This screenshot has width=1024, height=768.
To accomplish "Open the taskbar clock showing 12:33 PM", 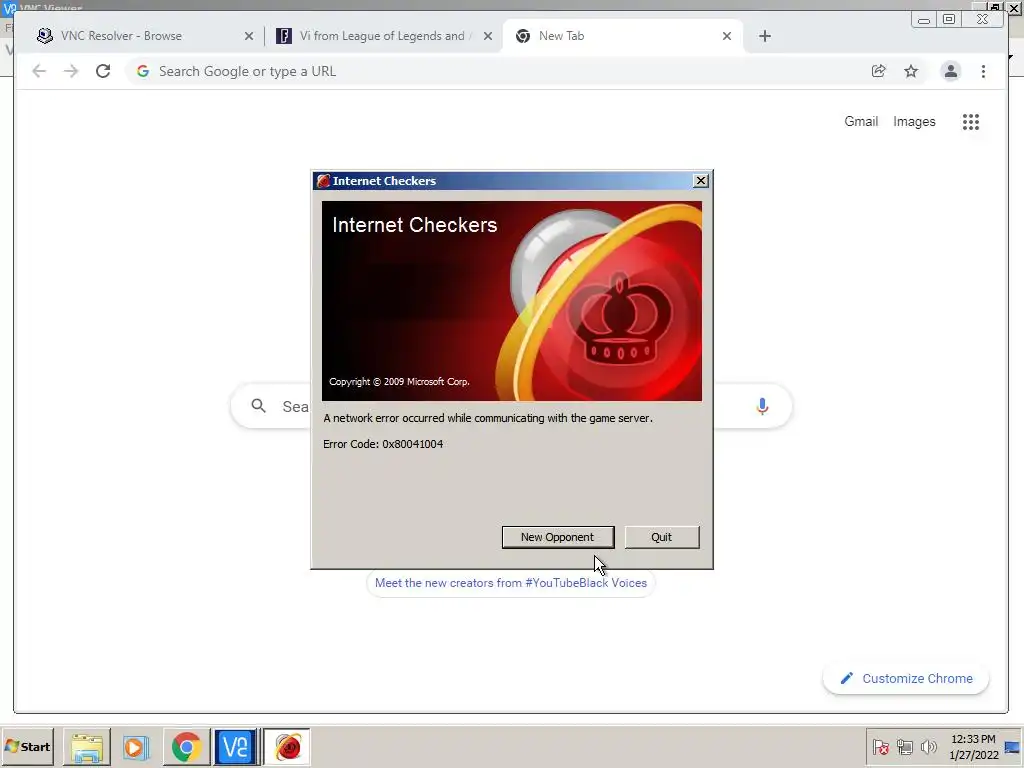I will (973, 747).
